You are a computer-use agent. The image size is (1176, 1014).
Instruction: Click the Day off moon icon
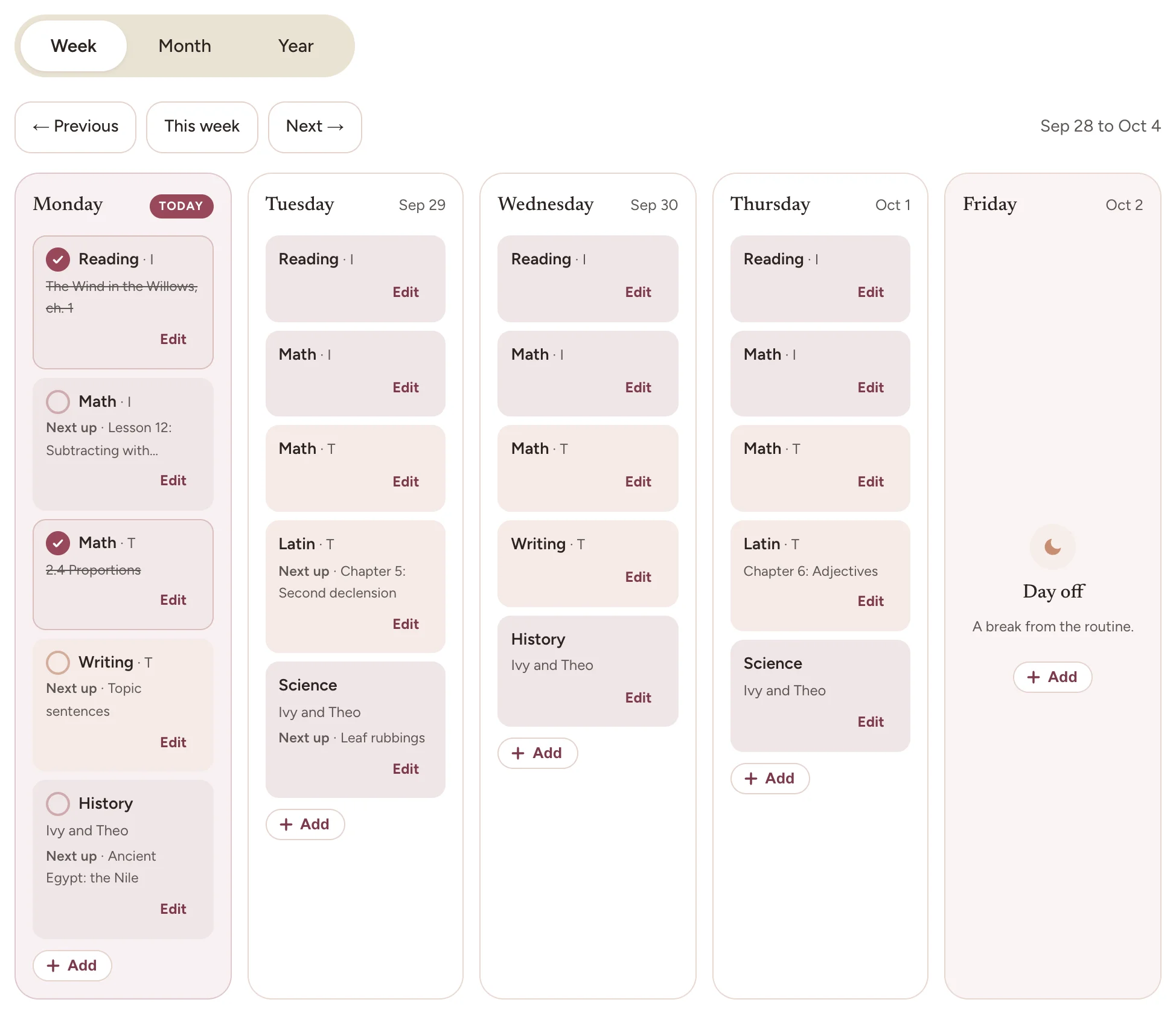[1053, 547]
